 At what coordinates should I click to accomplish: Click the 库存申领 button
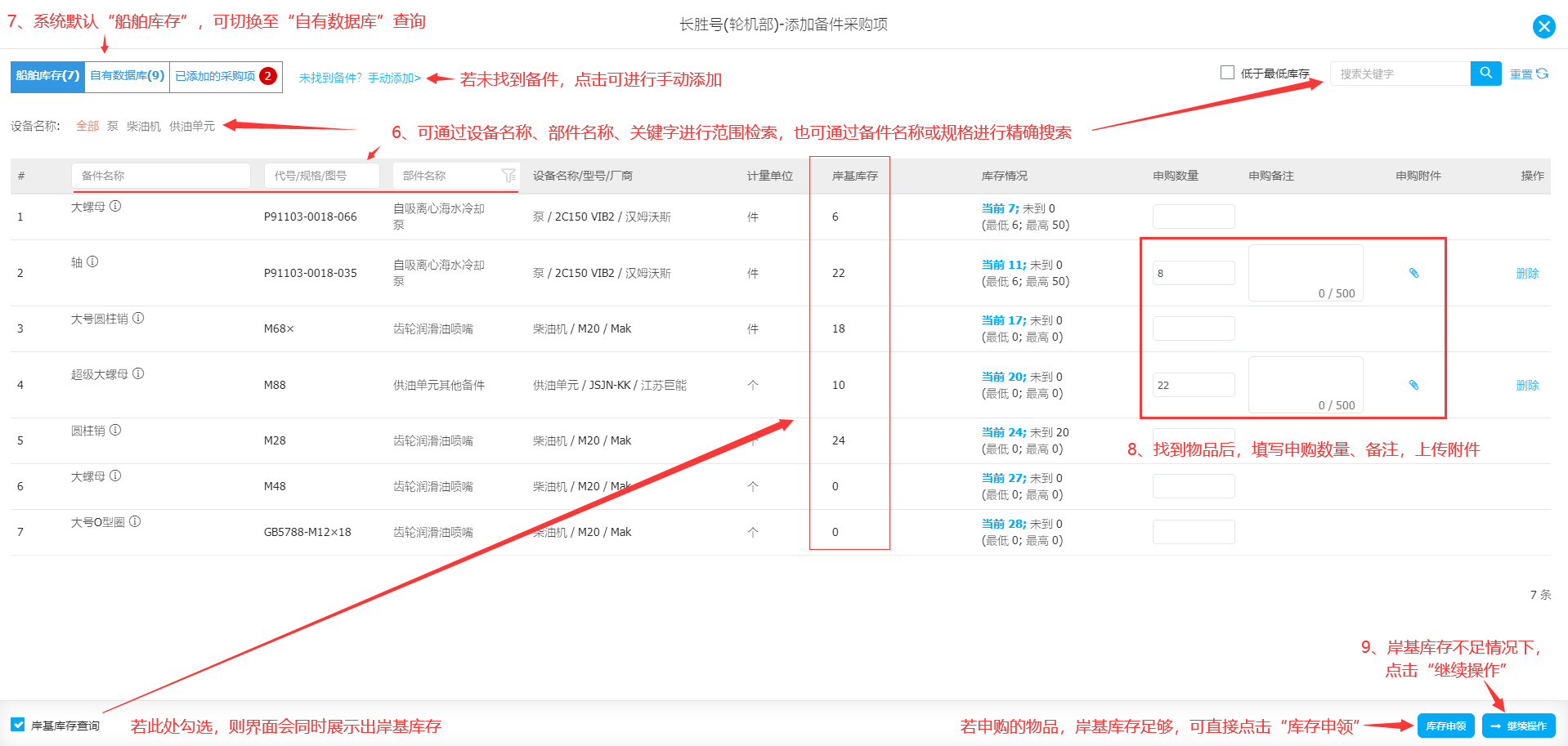coord(1445,726)
